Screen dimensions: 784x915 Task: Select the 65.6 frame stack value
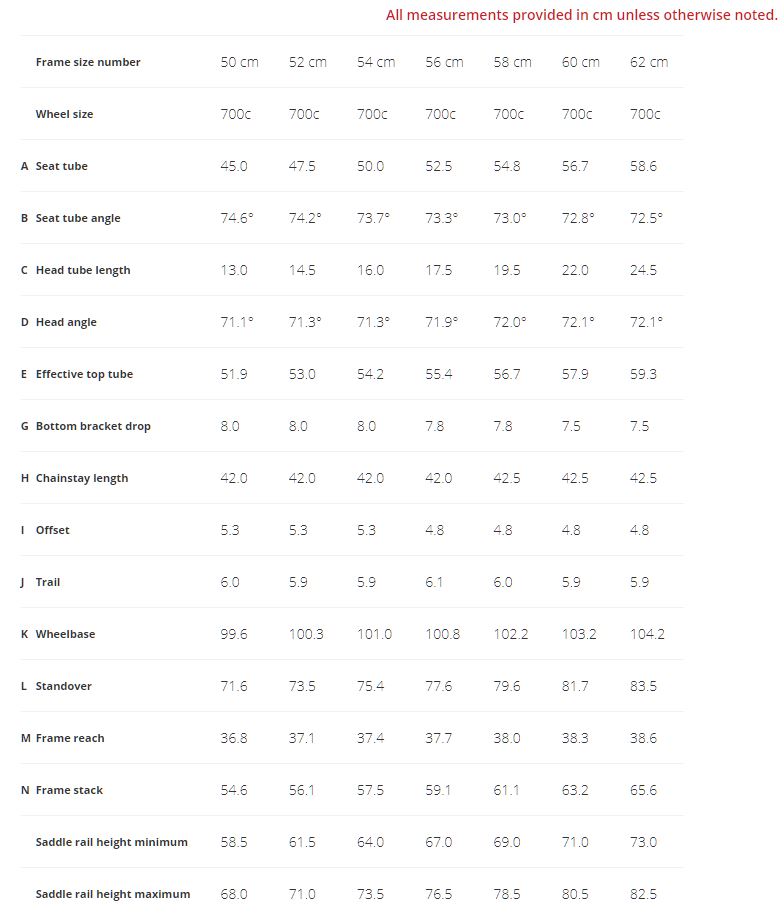pyautogui.click(x=643, y=790)
